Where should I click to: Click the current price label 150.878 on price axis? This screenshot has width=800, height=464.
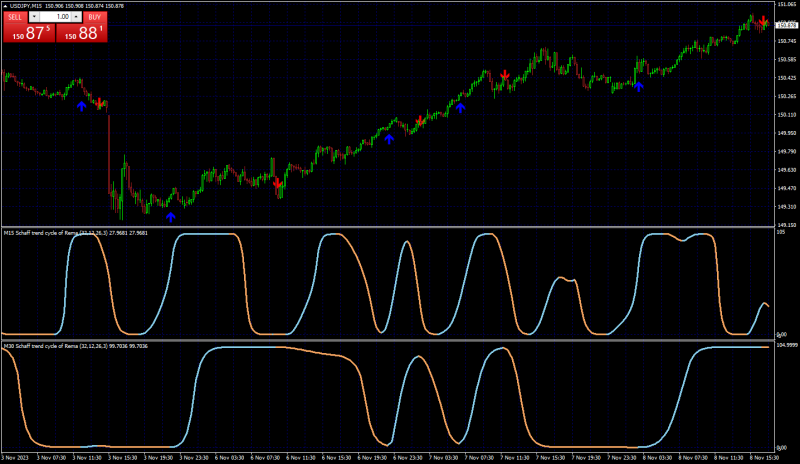786,25
